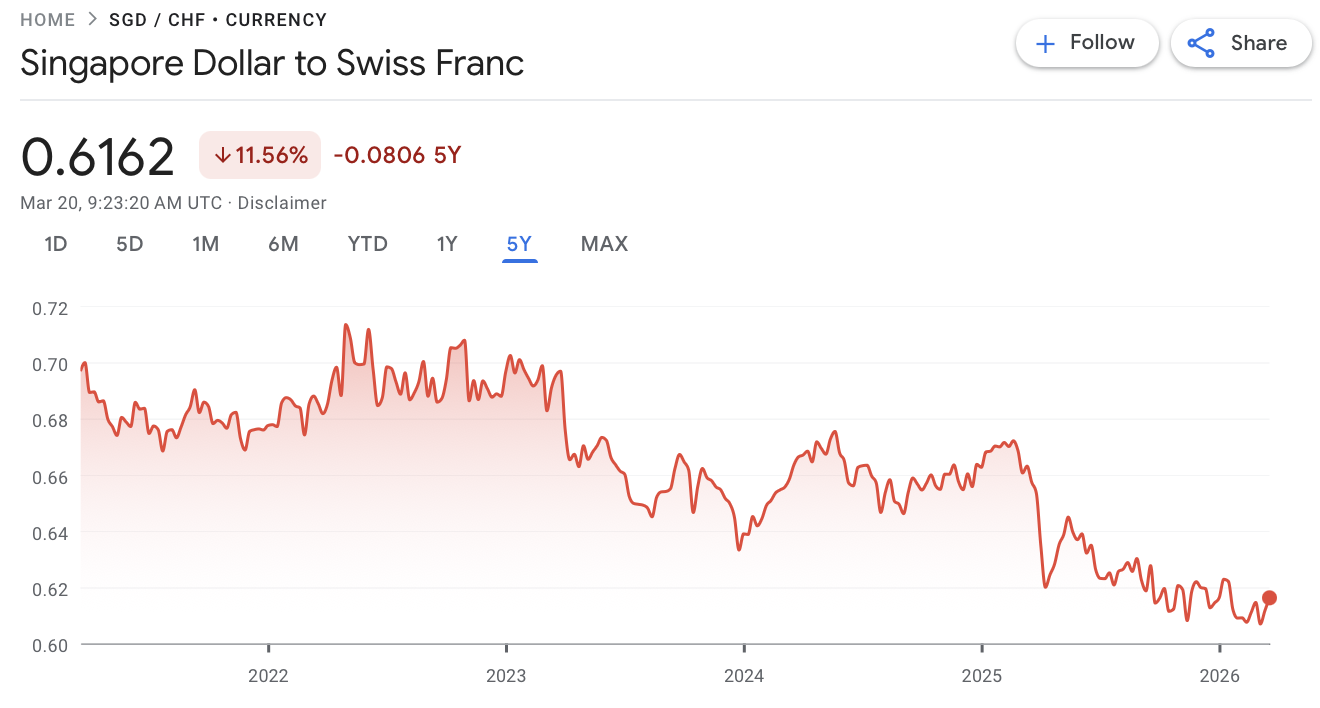
Task: Click the 2024 label on the chart axis
Action: click(x=744, y=676)
